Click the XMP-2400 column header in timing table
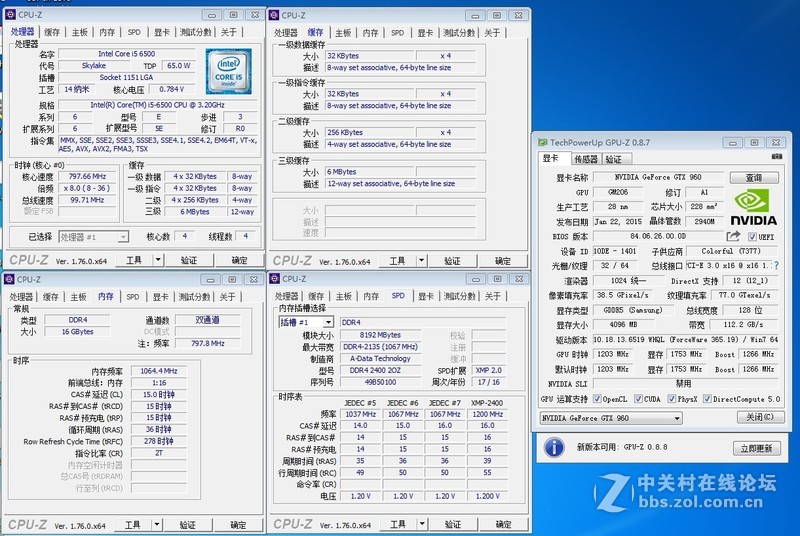The image size is (800, 536). point(487,402)
